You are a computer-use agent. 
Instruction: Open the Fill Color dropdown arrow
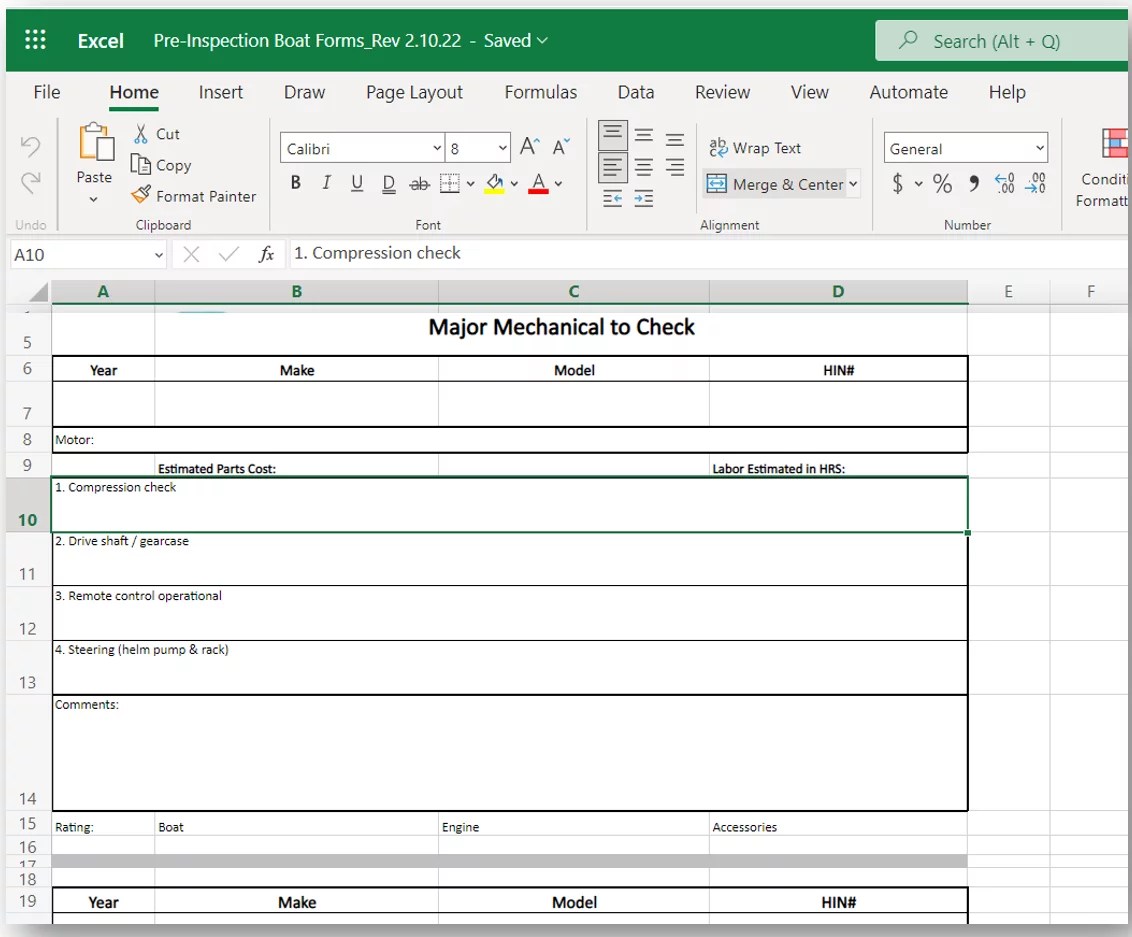[514, 183]
